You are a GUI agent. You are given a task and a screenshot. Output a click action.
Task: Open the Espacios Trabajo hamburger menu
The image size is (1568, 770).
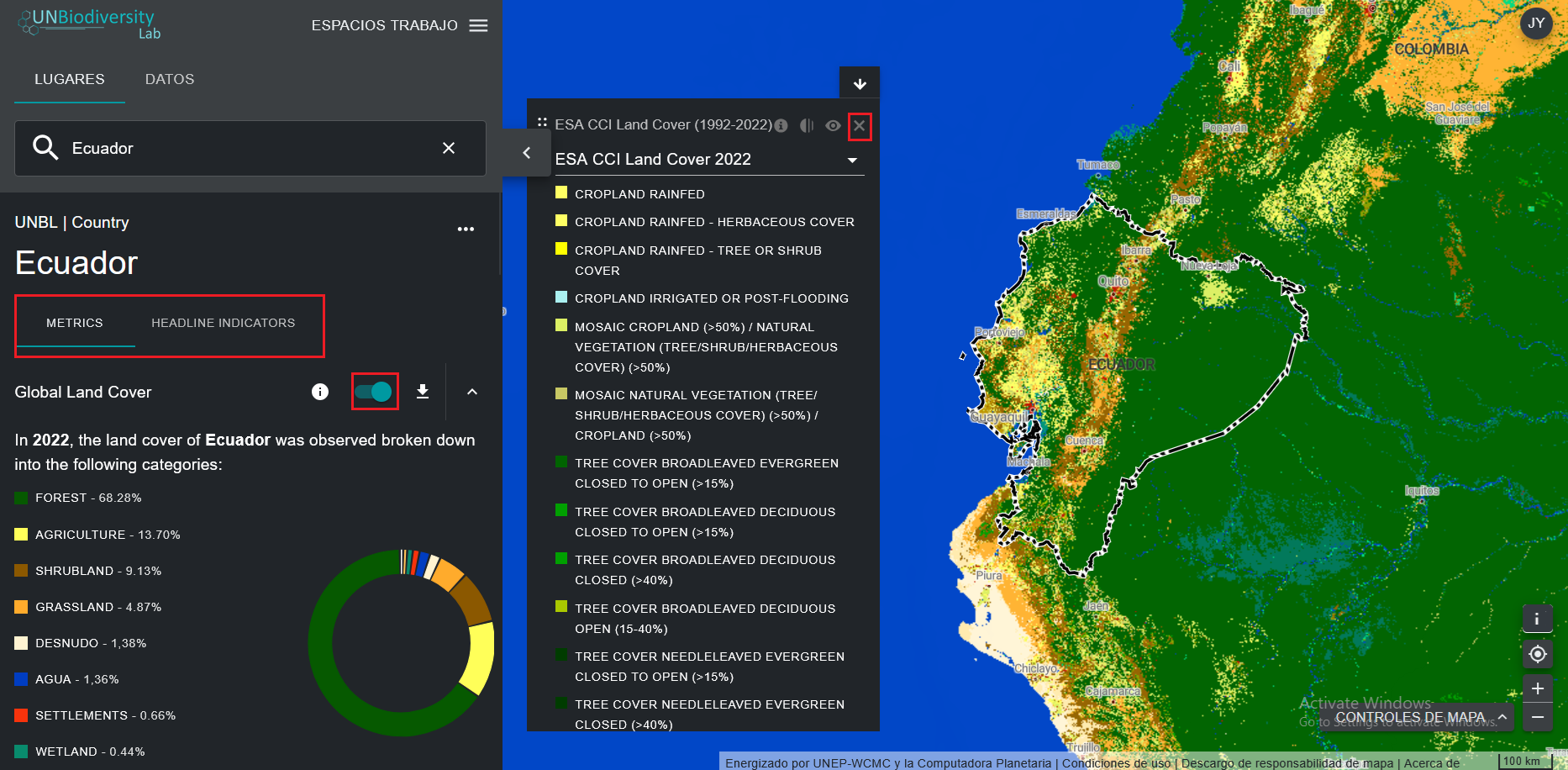[478, 25]
